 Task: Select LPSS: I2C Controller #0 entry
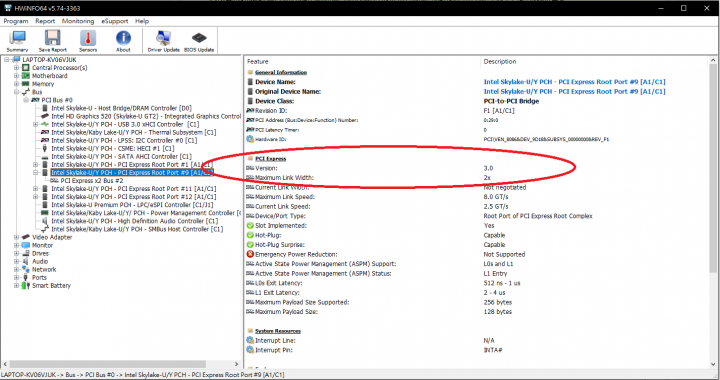tap(124, 140)
